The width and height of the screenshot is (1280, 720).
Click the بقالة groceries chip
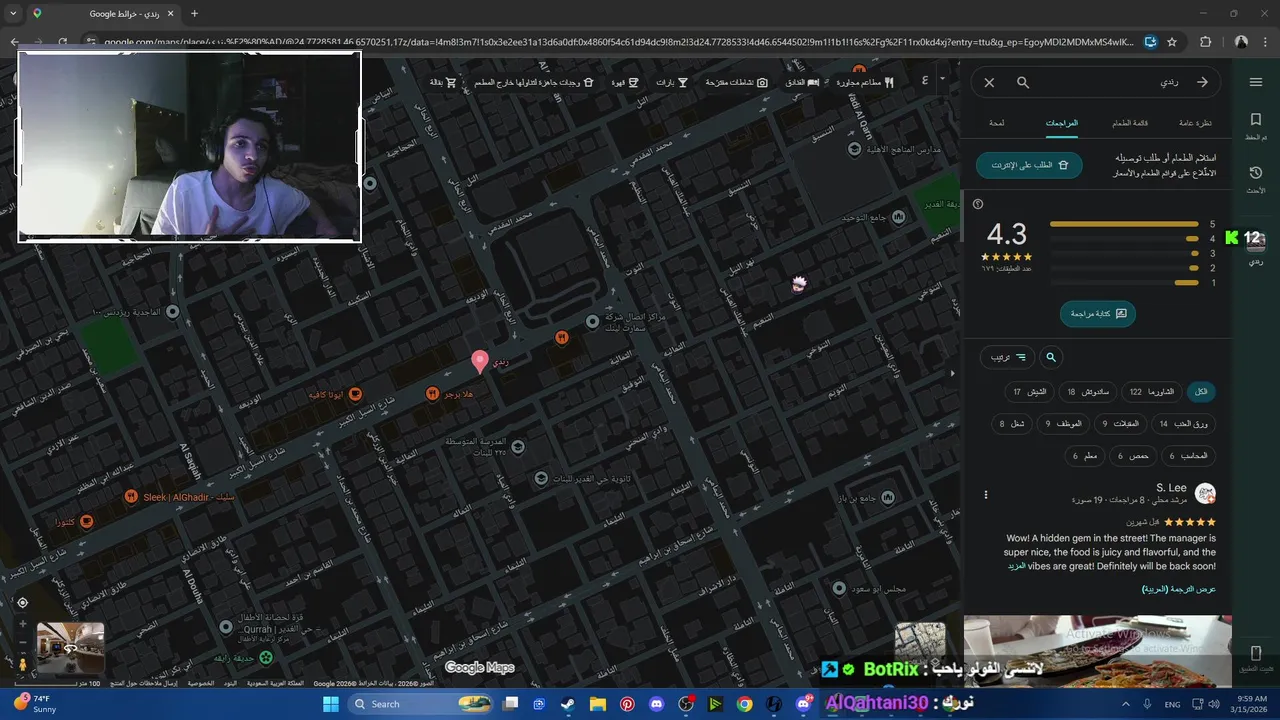(443, 82)
